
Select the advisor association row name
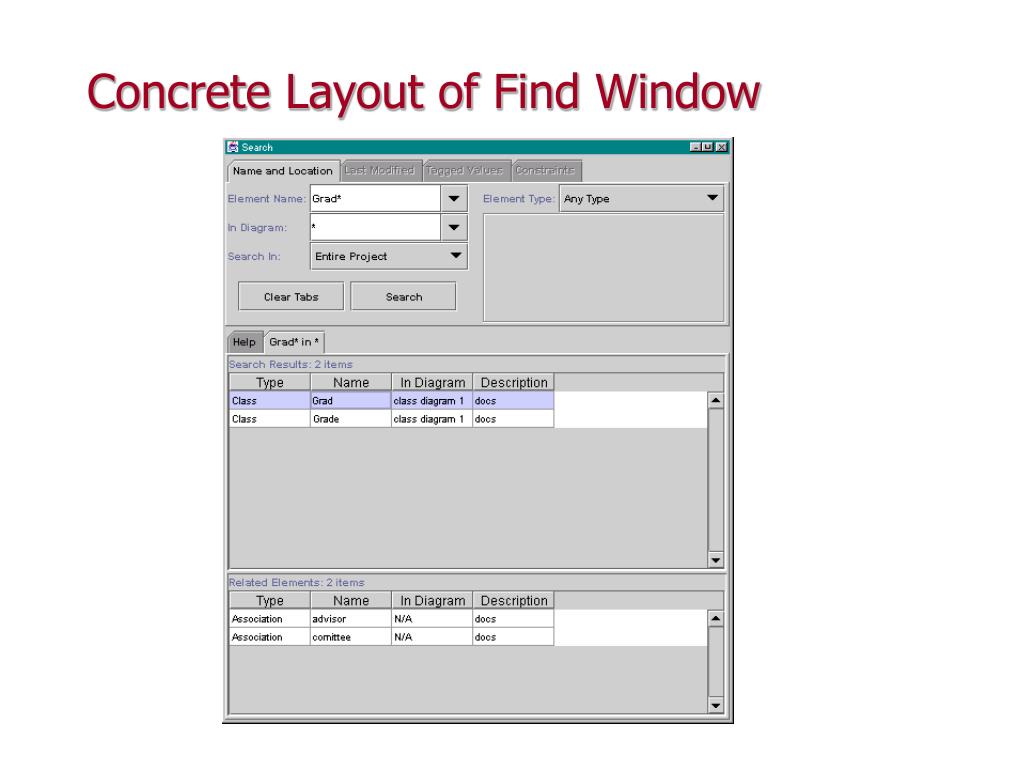[x=351, y=619]
